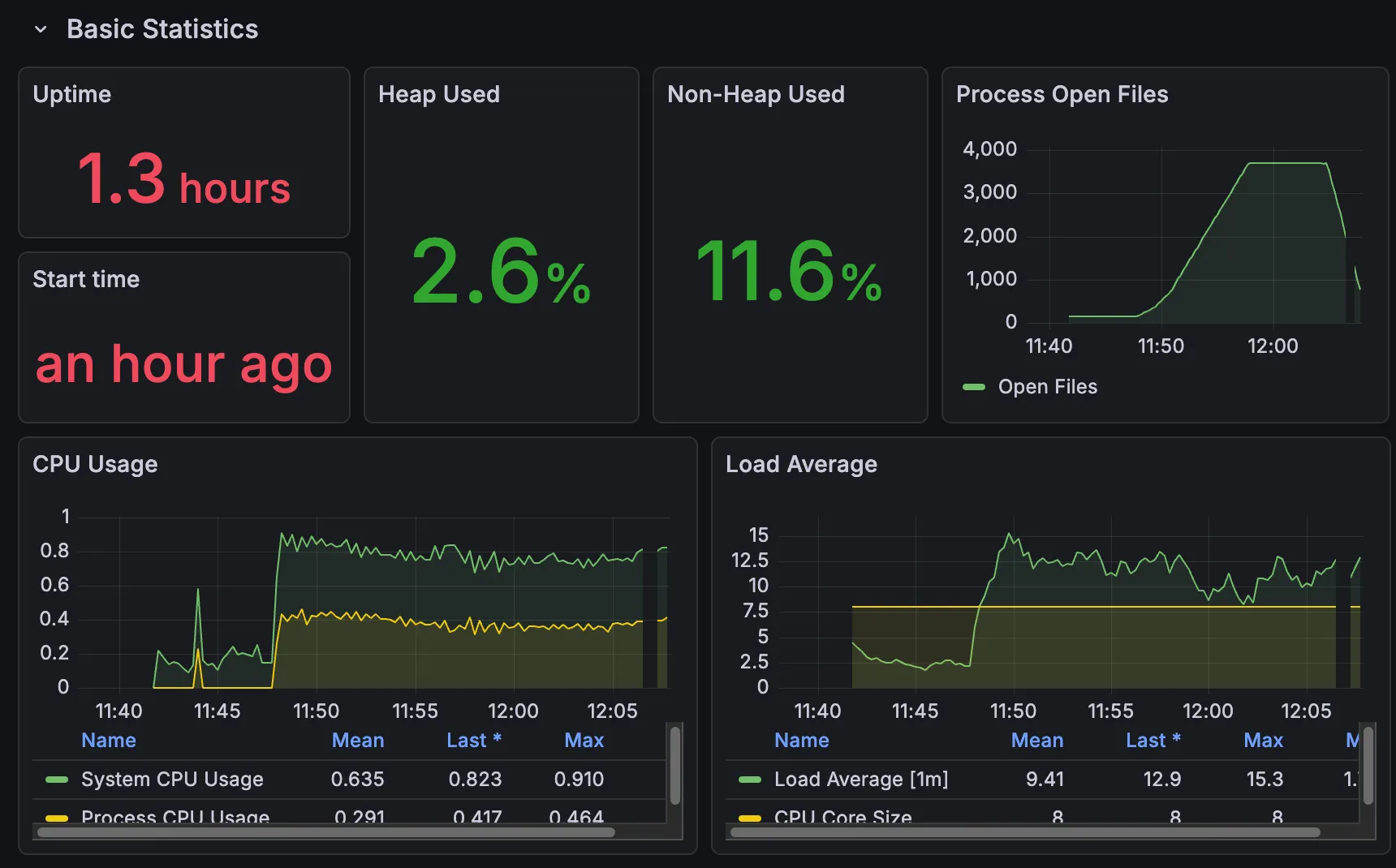Open the Heap Used panel title menu
Image resolution: width=1396 pixels, height=868 pixels.
point(438,94)
